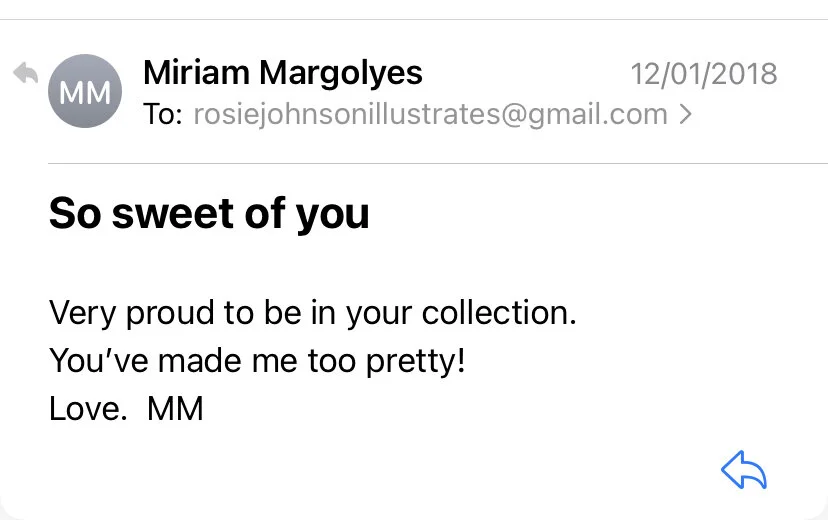Click sender name Miriam Margolyes
The width and height of the screenshot is (828, 520).
click(x=283, y=73)
